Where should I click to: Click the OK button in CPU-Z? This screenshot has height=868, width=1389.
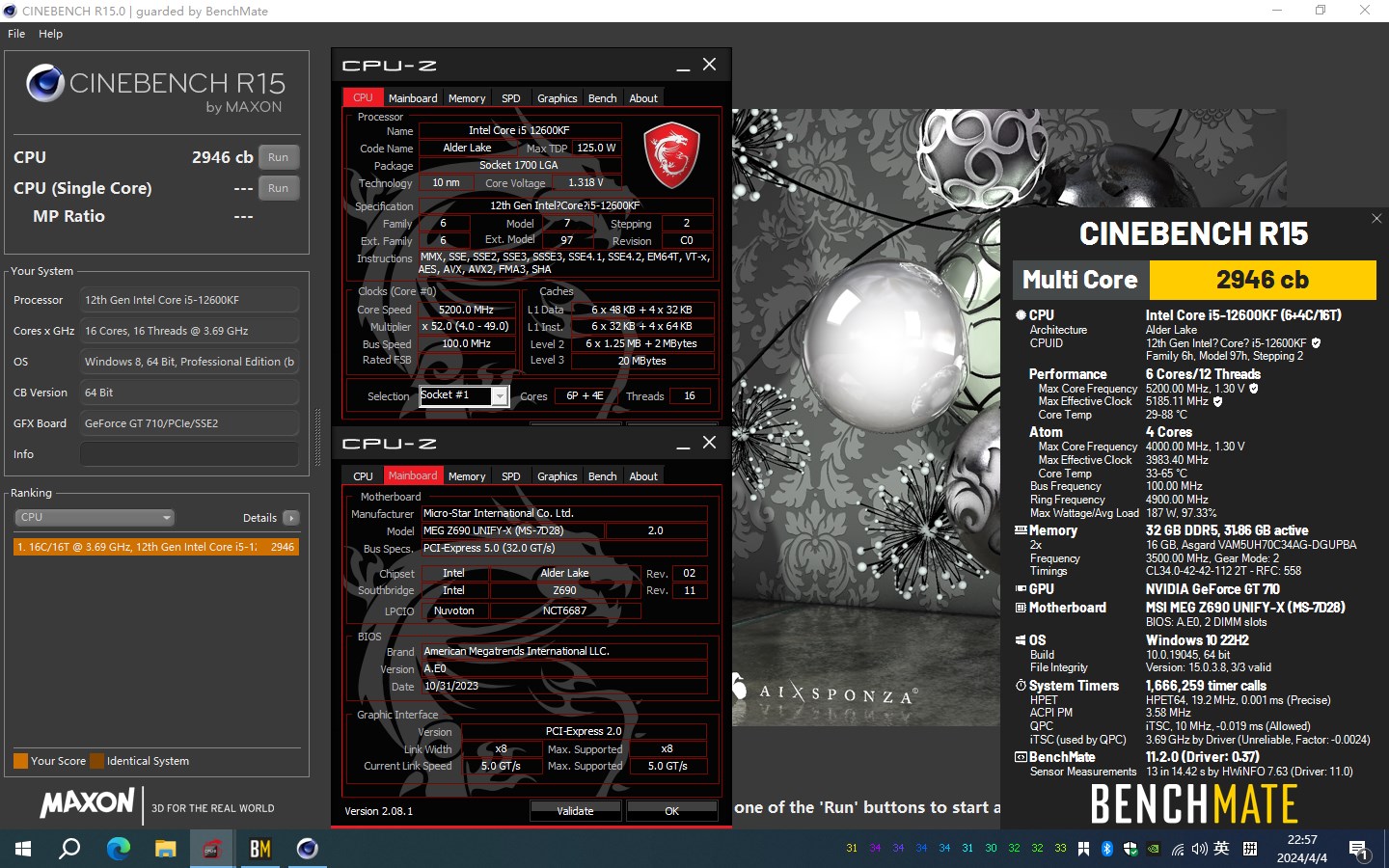(x=672, y=811)
